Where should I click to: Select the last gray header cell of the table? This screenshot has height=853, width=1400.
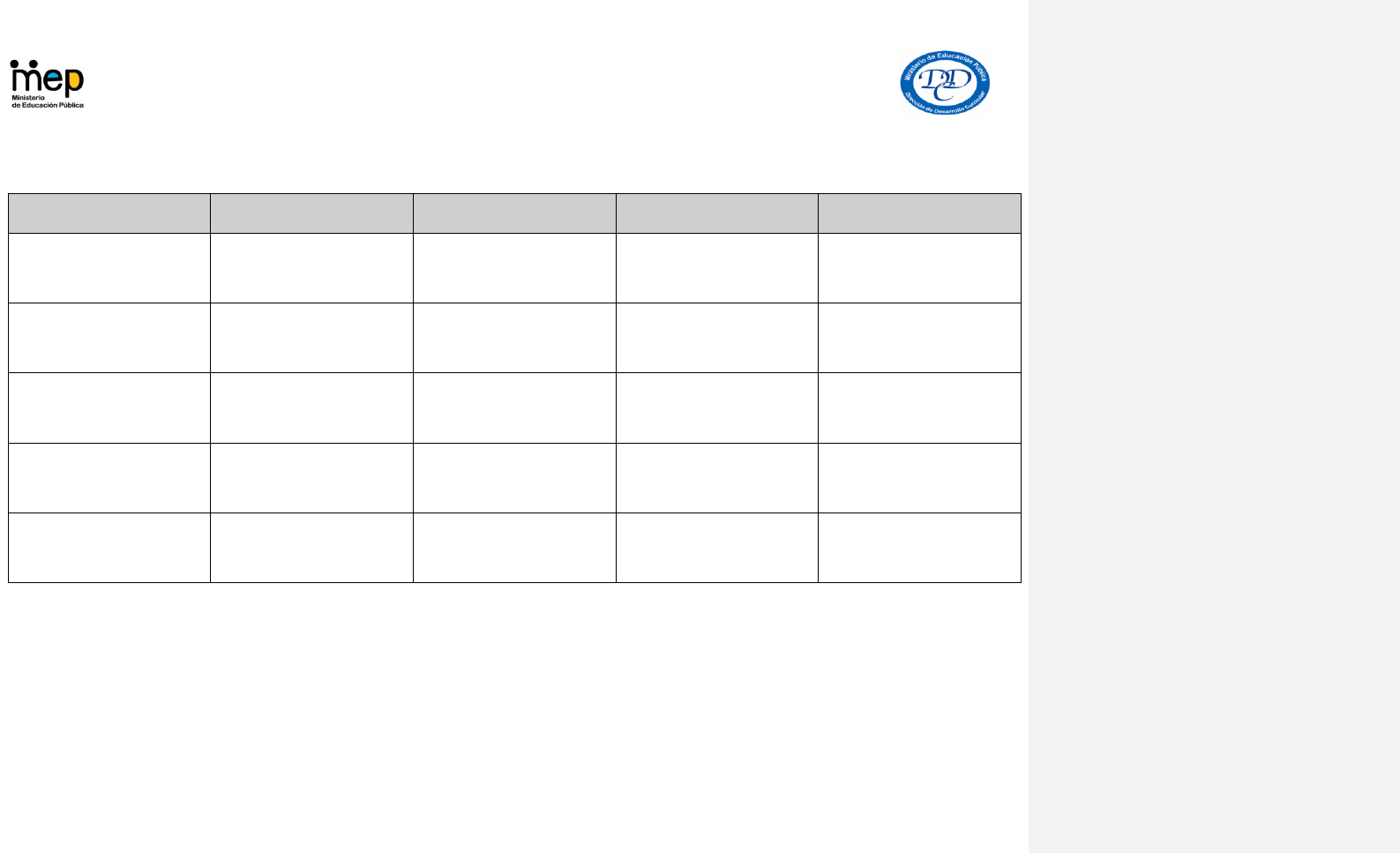point(919,213)
